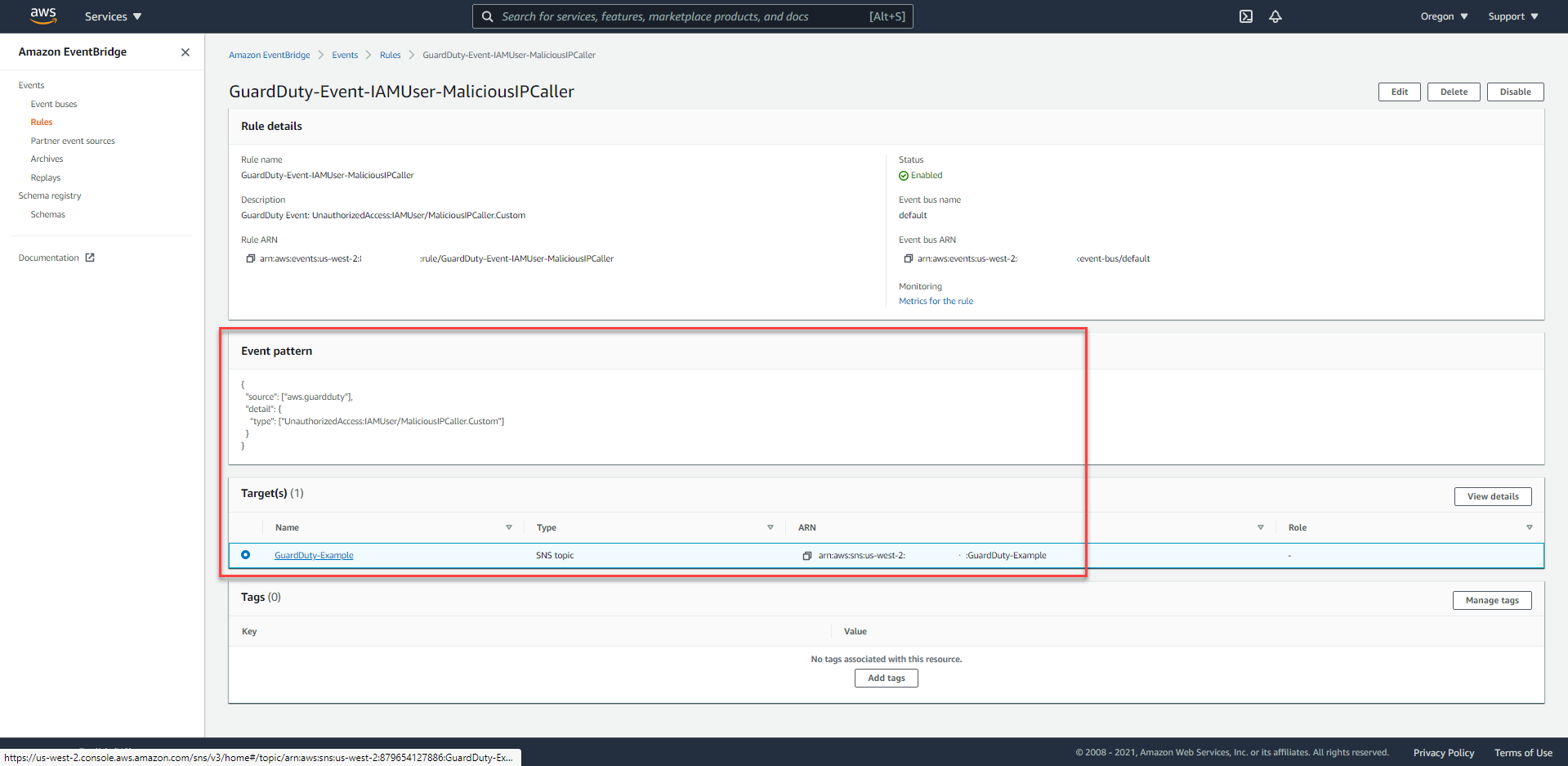The width and height of the screenshot is (1568, 766).
Task: Close the Amazon EventBridge sidebar
Action: tap(185, 52)
